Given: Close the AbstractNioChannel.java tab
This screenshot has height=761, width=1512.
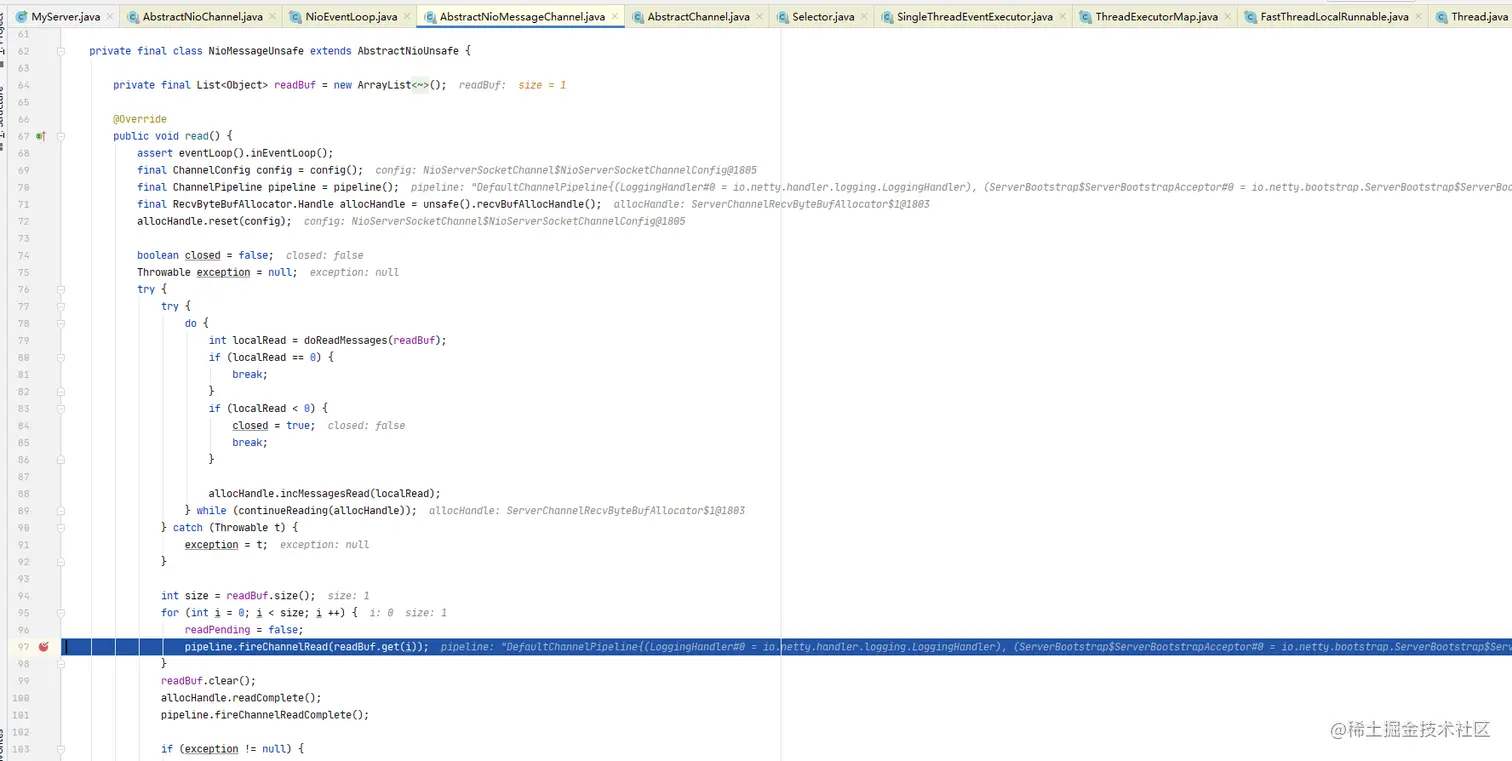Looking at the screenshot, I should pos(273,17).
